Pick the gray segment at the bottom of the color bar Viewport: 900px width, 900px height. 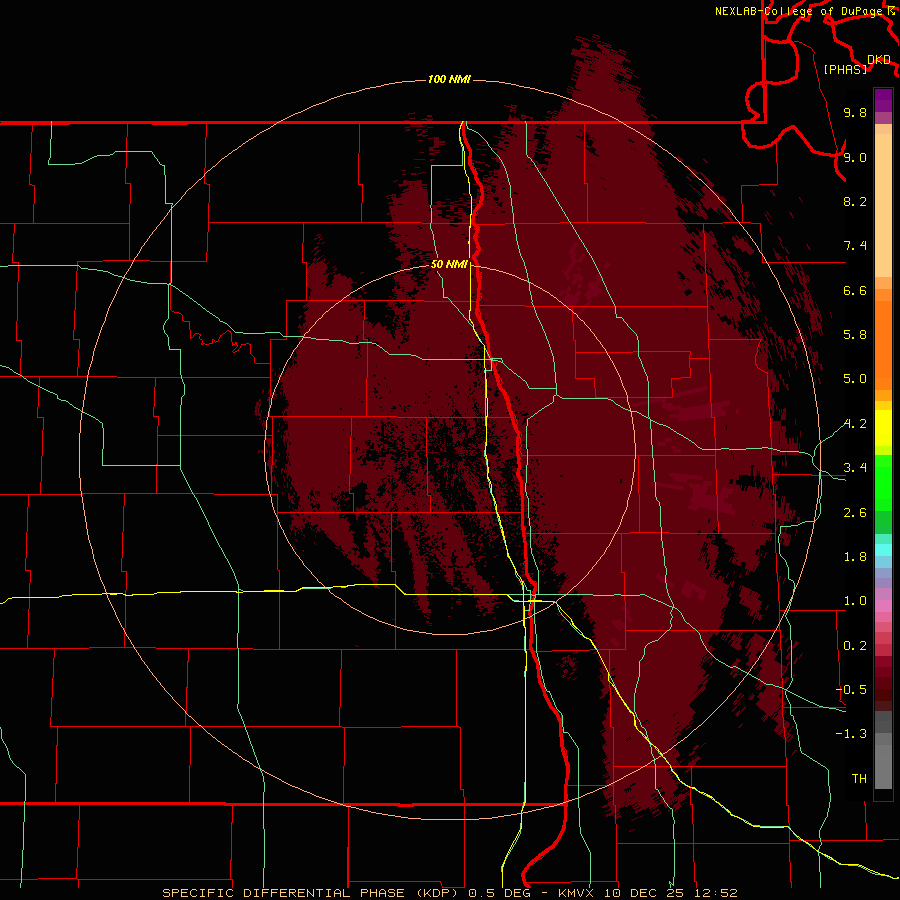[x=883, y=763]
